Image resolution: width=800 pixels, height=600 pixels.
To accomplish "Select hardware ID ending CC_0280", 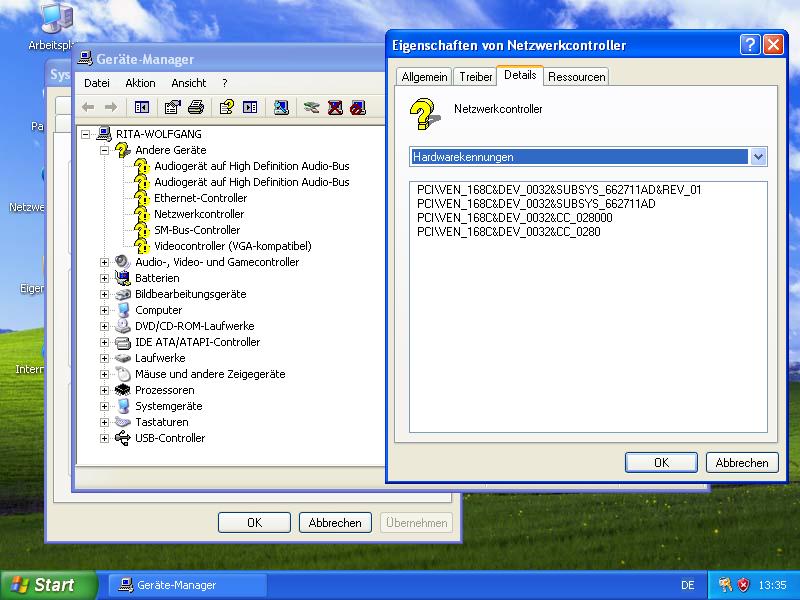I will (509, 232).
